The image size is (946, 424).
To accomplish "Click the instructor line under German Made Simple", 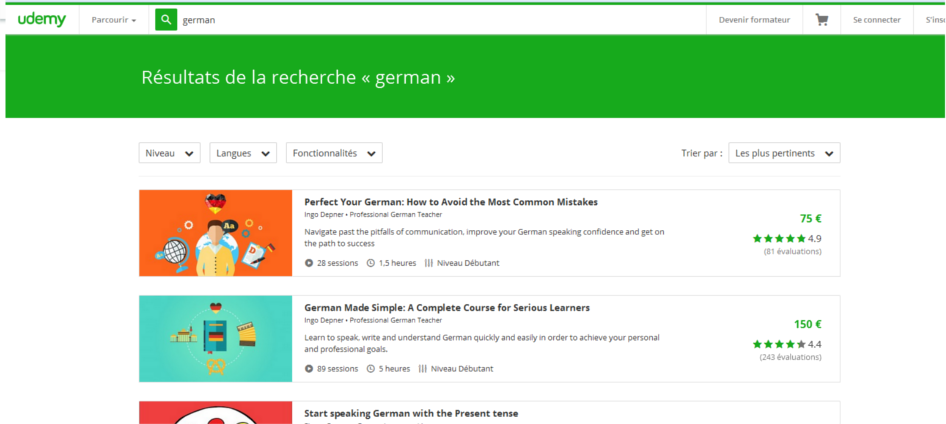I will pos(373,320).
